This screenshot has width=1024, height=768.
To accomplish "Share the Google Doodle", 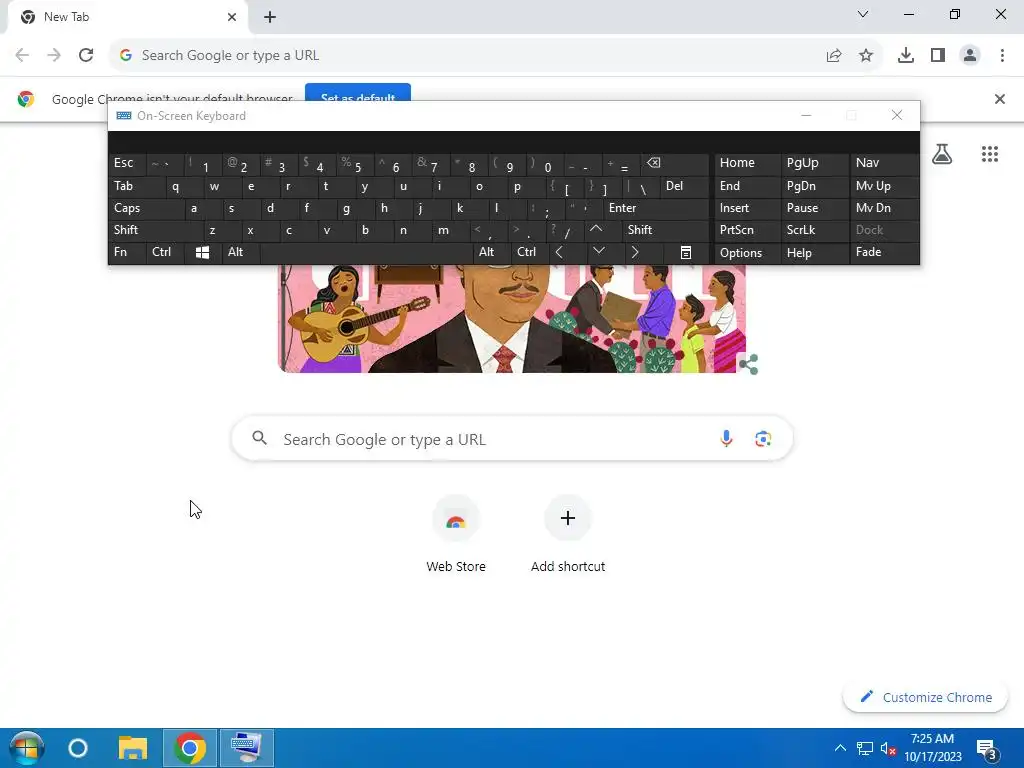I will click(748, 364).
